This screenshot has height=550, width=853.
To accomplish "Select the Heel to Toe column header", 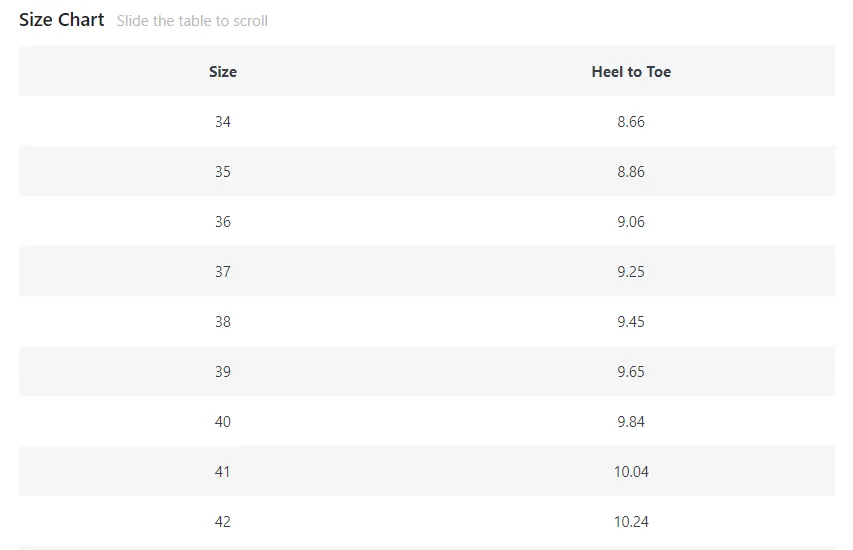I will tap(631, 71).
